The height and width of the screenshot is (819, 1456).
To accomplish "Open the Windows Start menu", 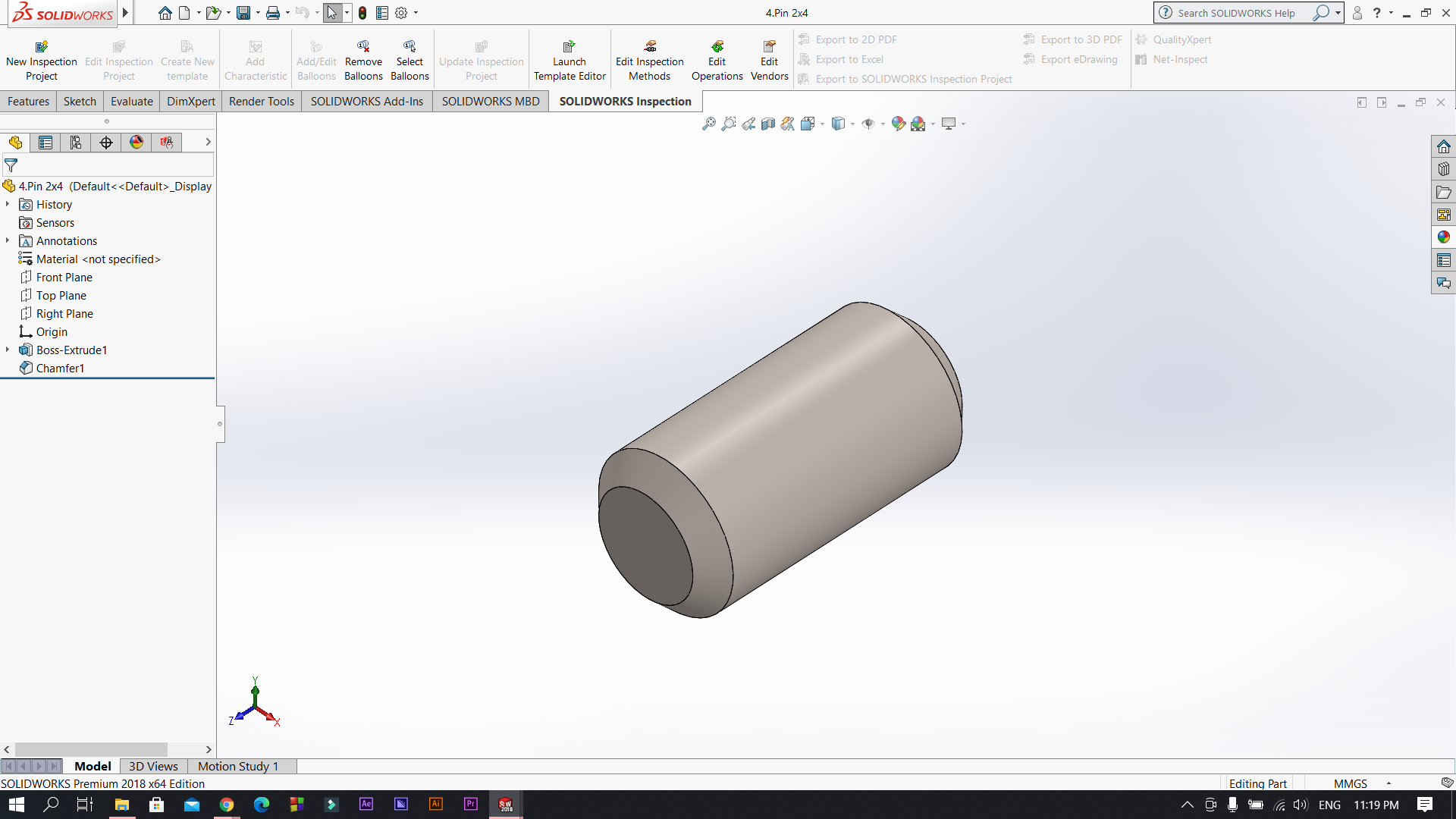I will 17,805.
